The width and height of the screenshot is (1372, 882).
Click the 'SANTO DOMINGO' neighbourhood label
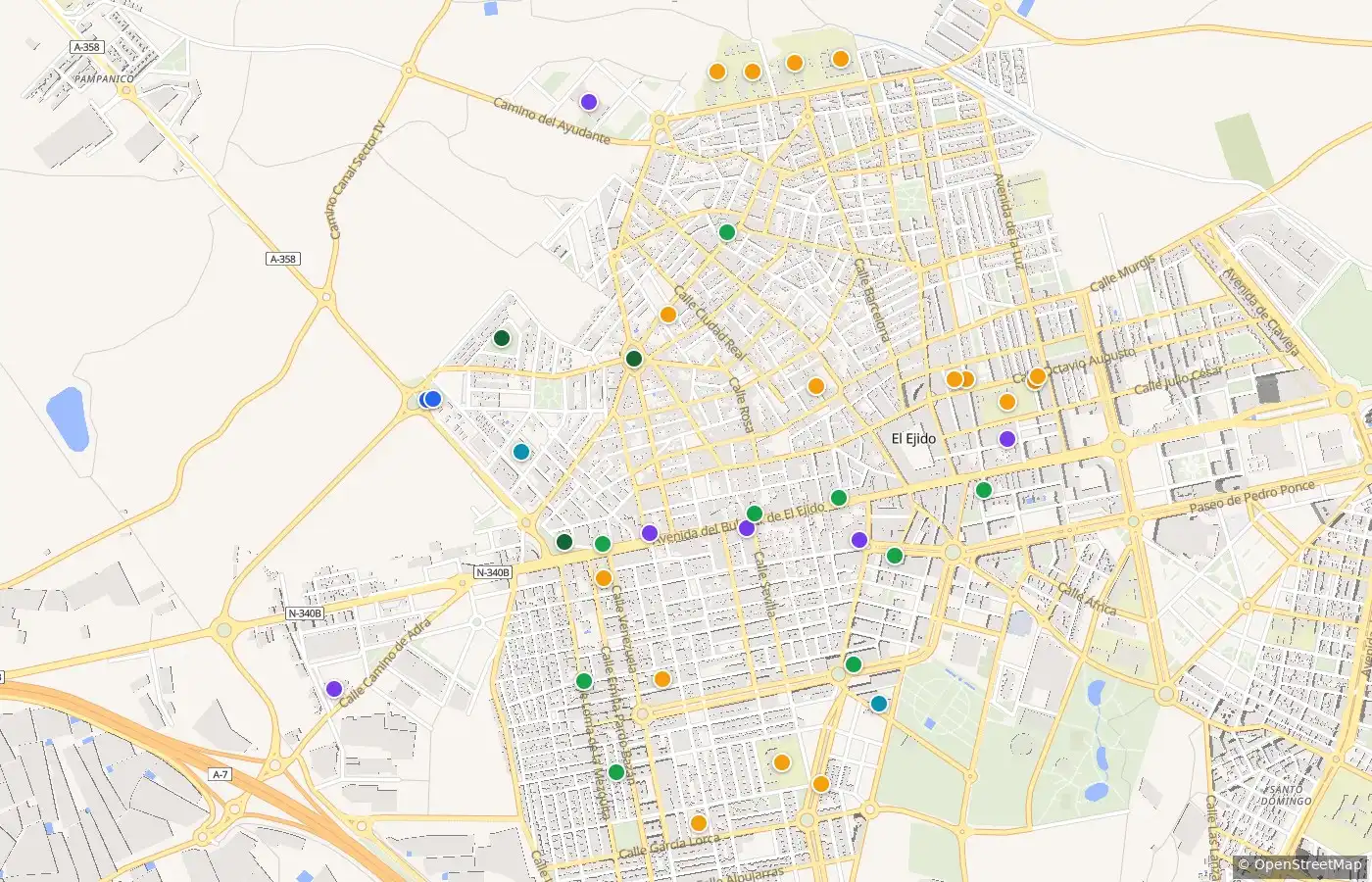1286,795
